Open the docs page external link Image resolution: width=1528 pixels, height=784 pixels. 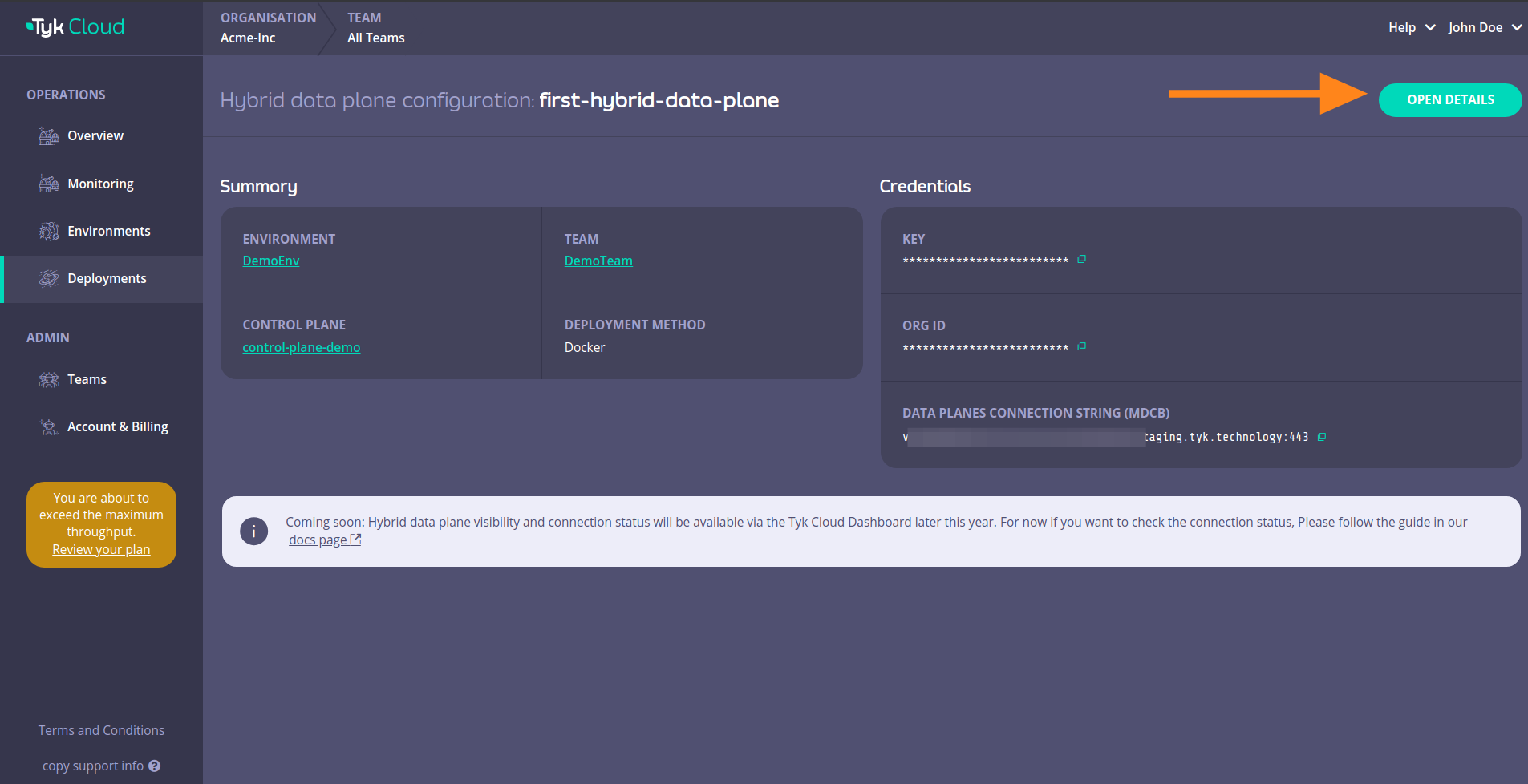click(324, 540)
